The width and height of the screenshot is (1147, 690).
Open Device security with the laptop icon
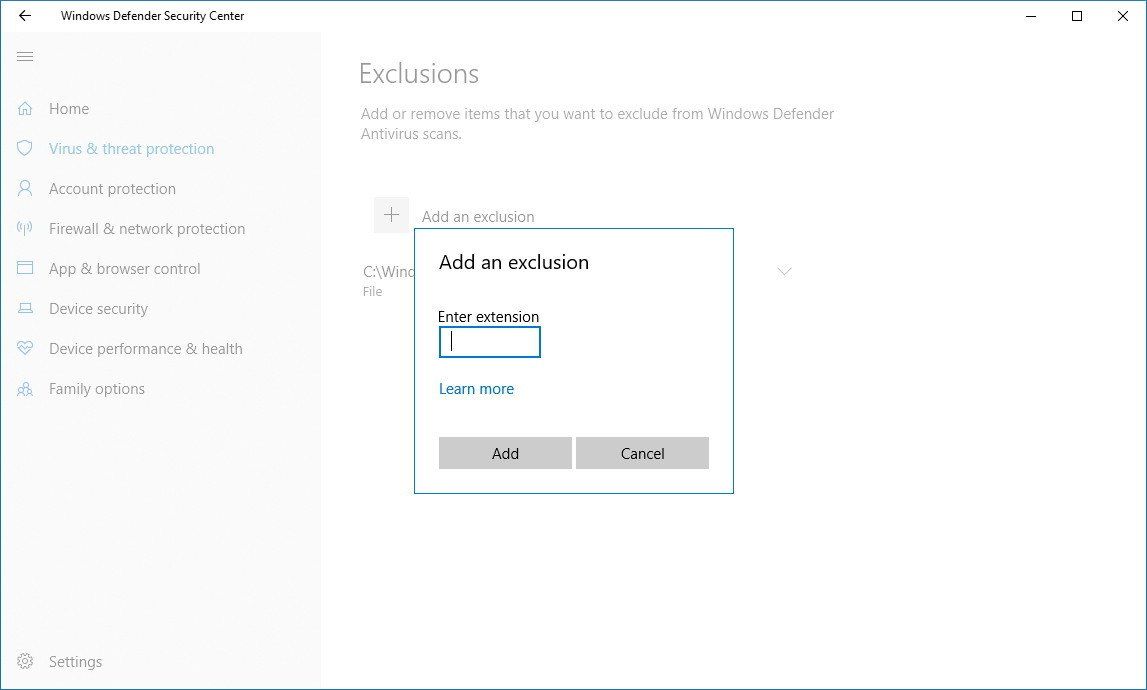click(x=24, y=308)
